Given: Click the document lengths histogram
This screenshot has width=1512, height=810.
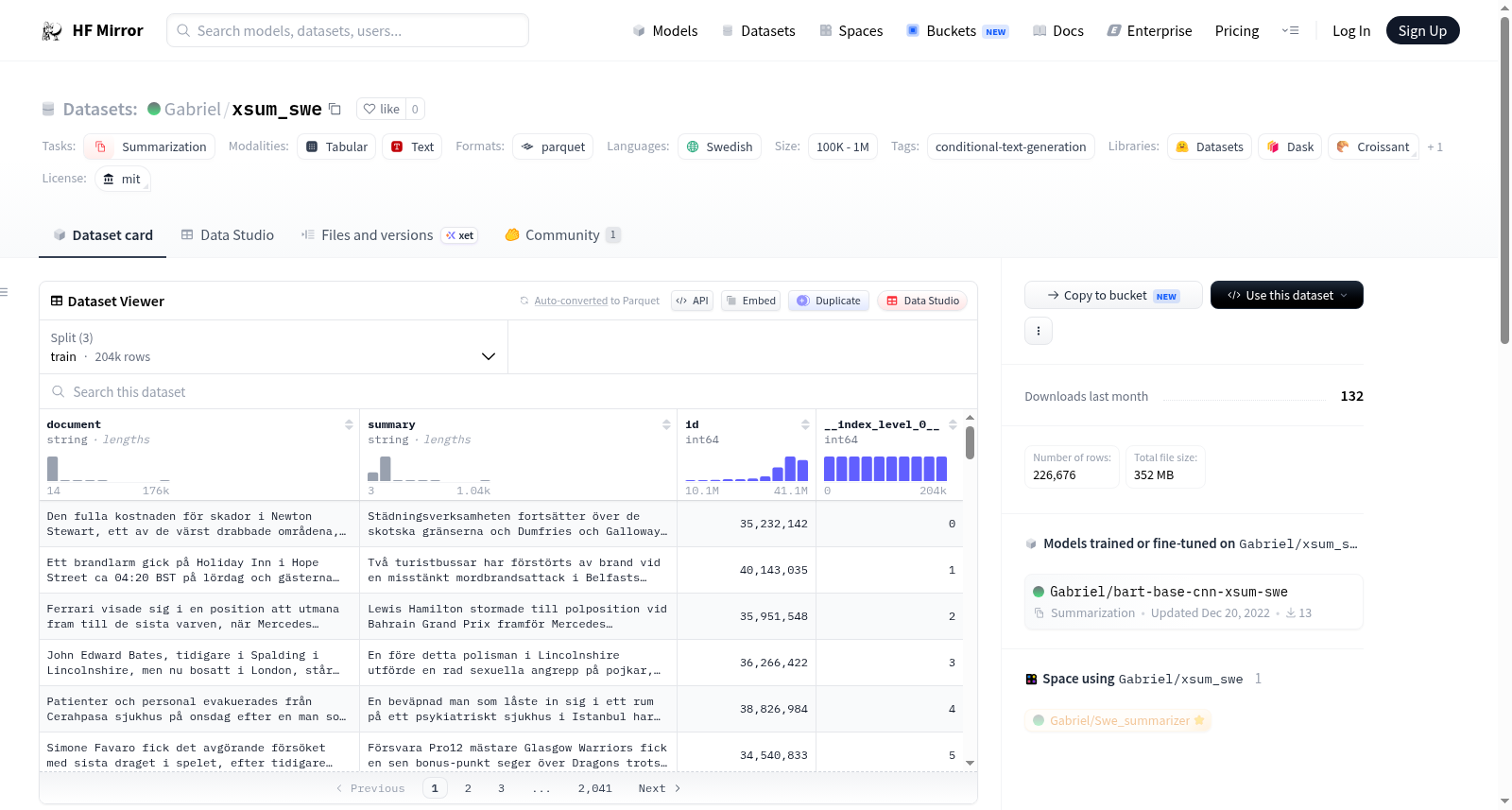Looking at the screenshot, I should (x=108, y=469).
